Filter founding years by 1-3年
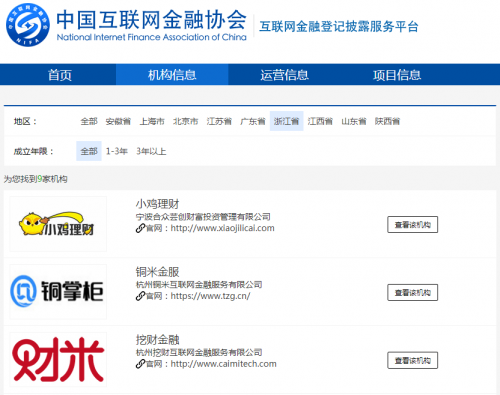This screenshot has height=395, width=500. point(117,151)
